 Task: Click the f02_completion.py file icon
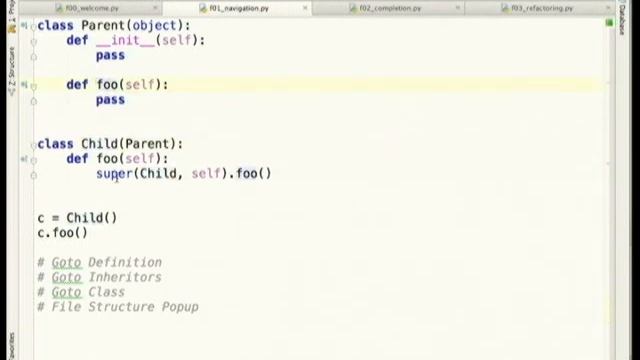[353, 8]
